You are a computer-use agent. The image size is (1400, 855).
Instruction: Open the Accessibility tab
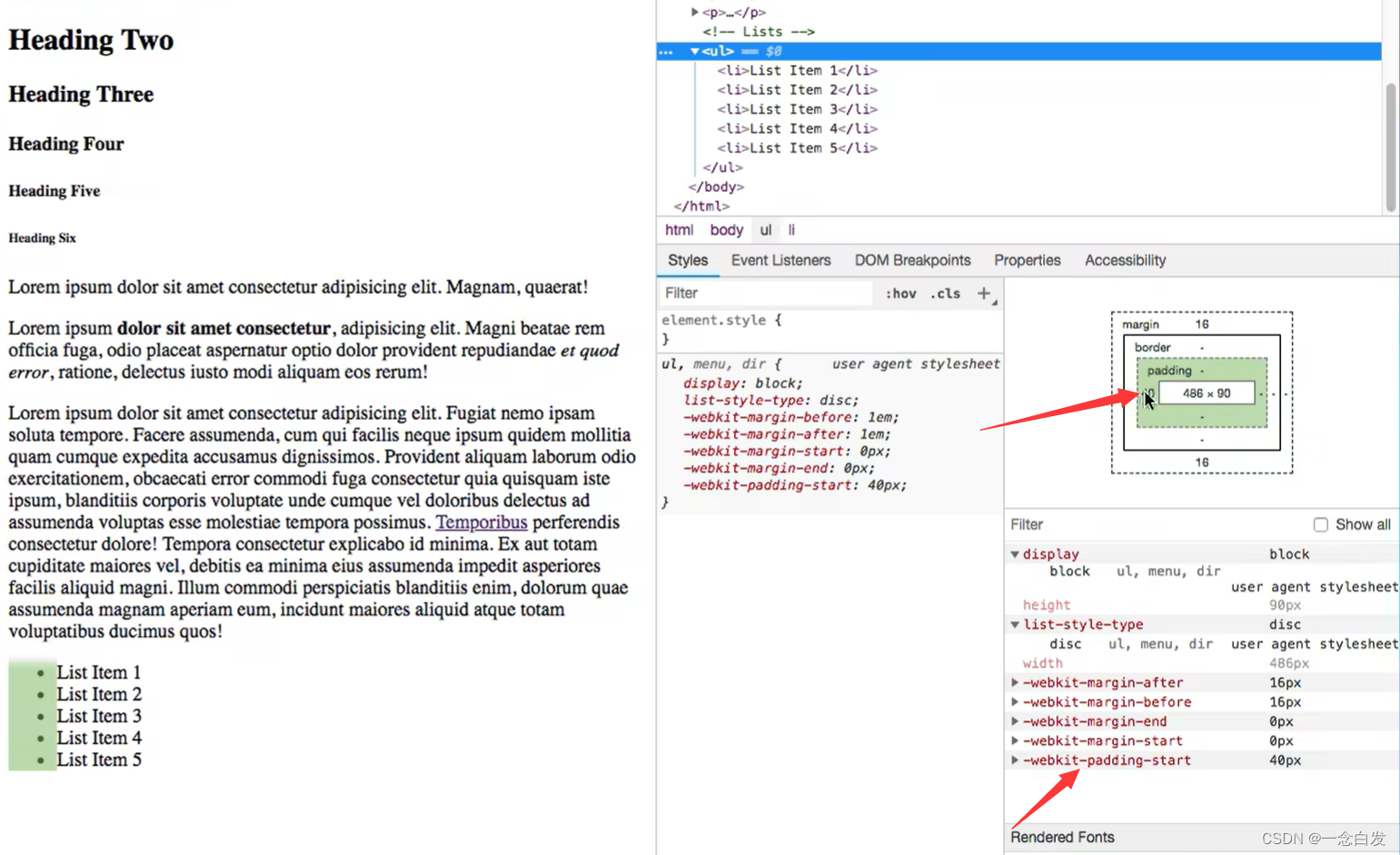pos(1125,261)
